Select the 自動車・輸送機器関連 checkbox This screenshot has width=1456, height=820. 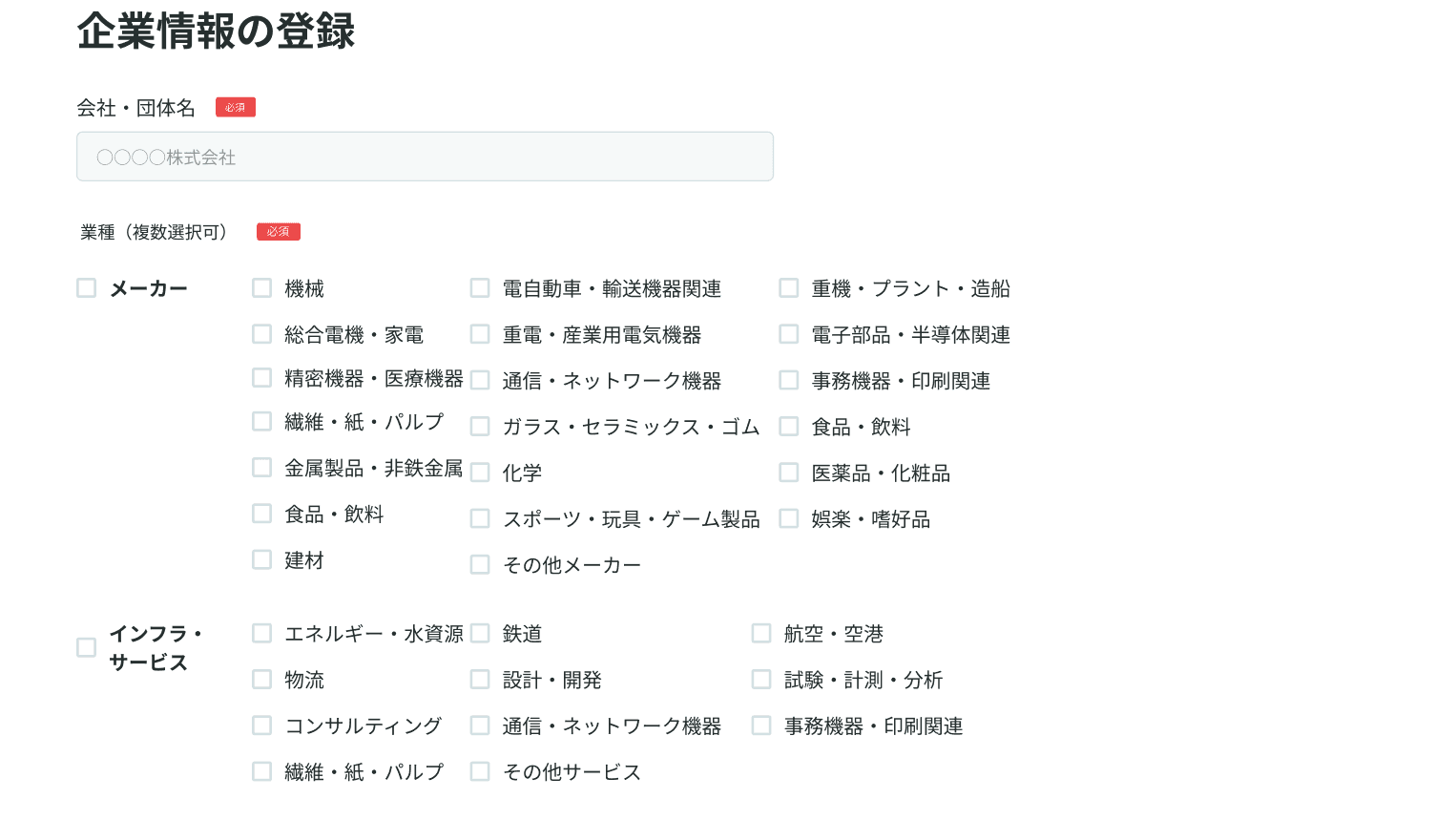[479, 287]
